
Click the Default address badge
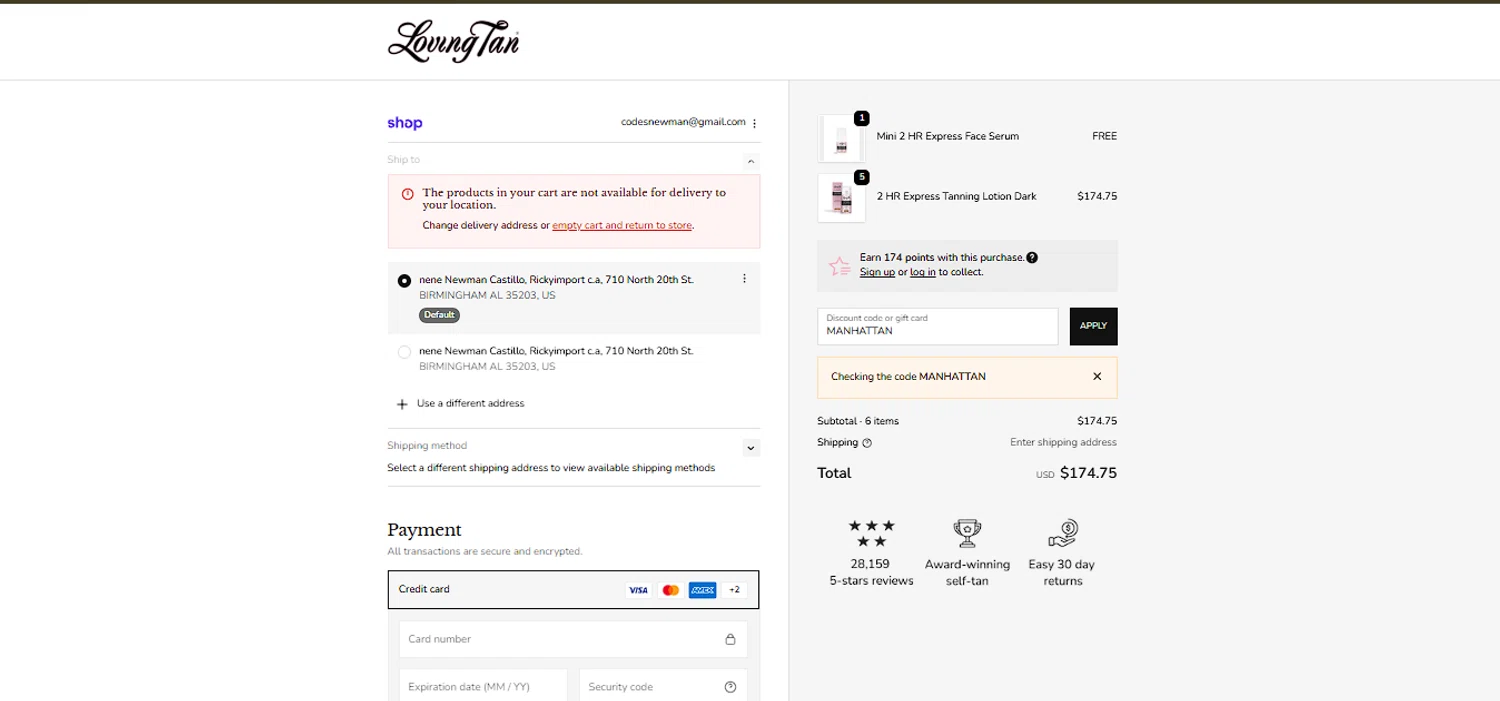(439, 315)
